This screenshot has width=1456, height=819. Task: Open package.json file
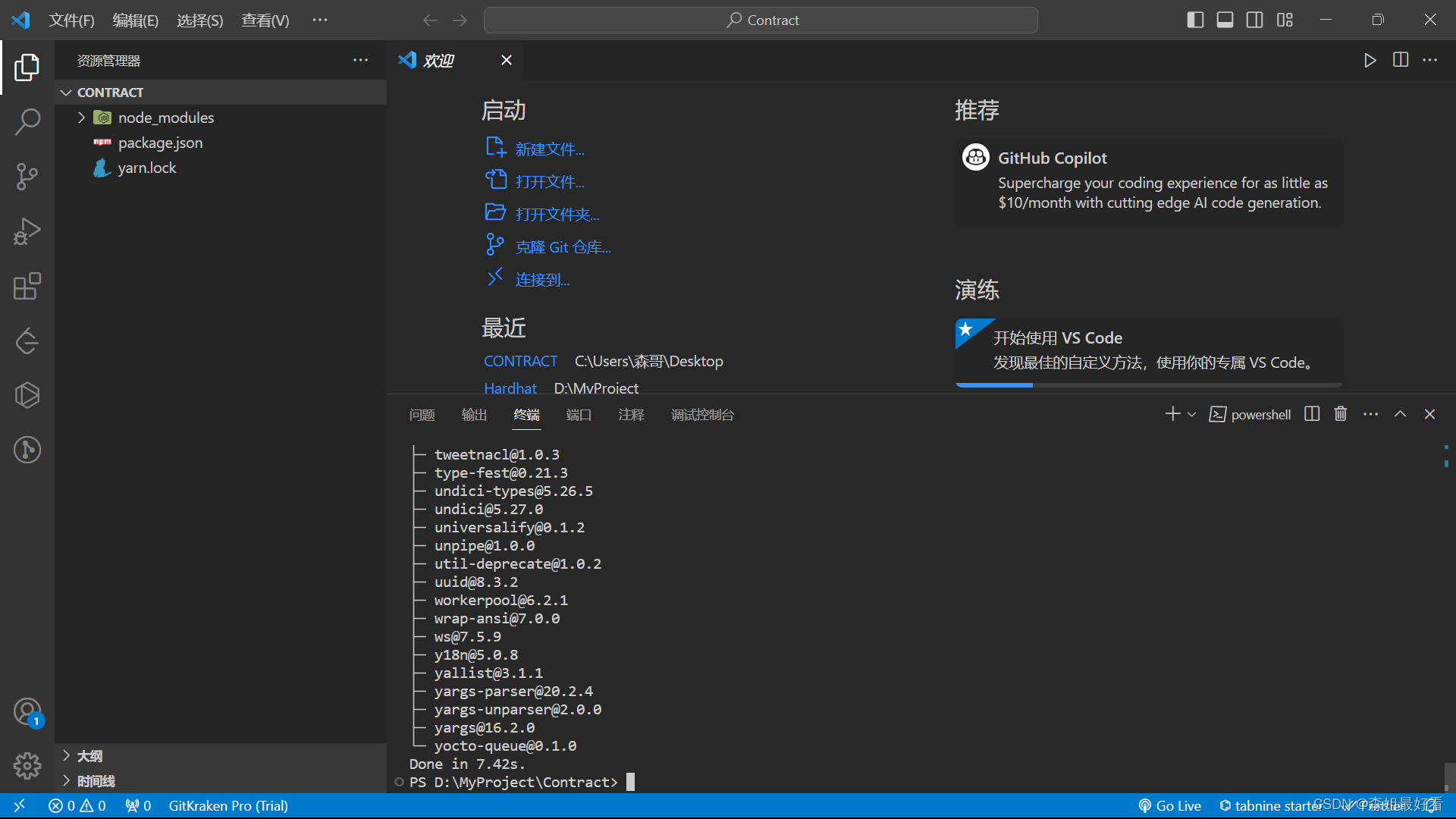tap(160, 142)
